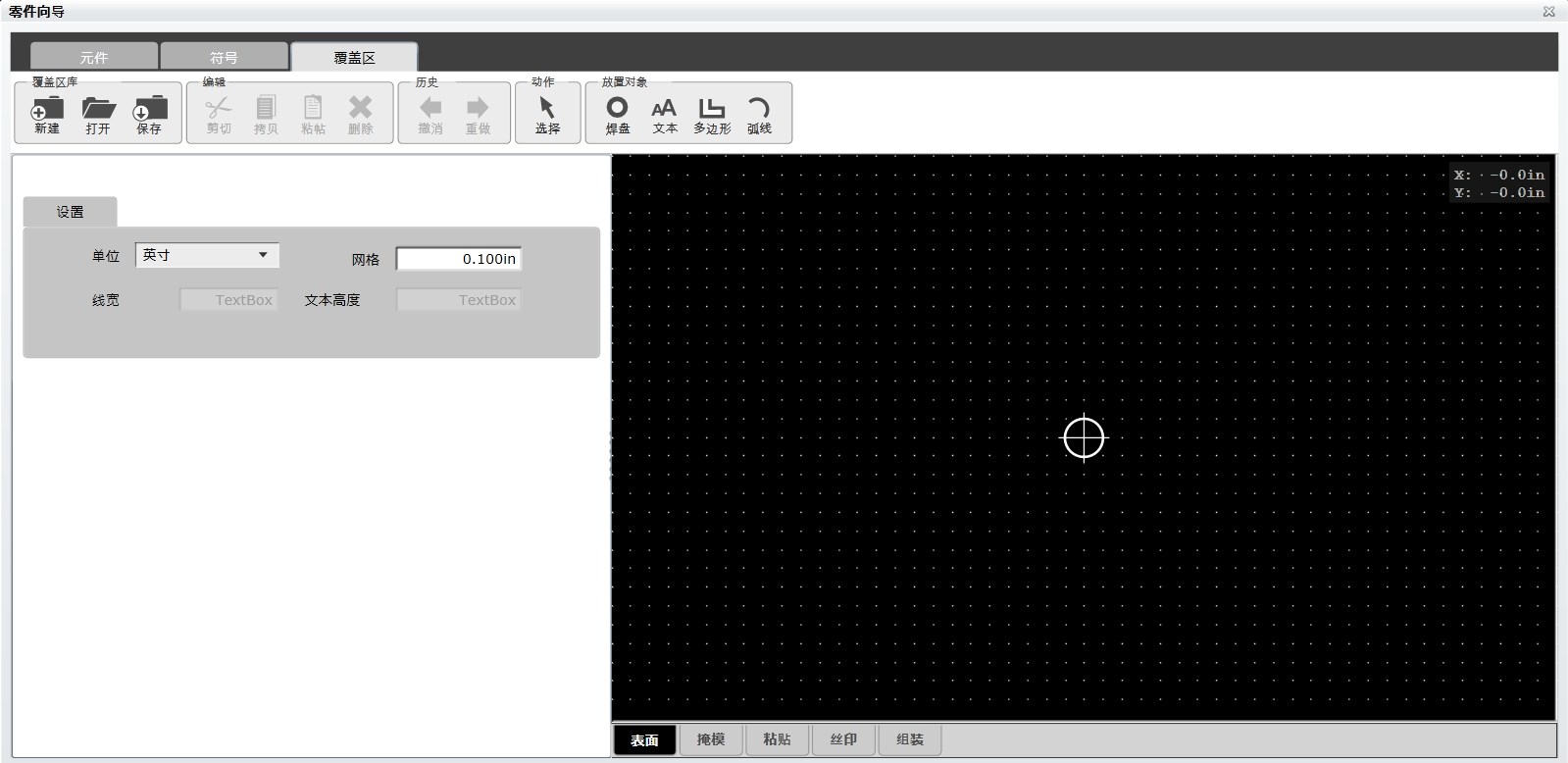Screen dimensions: 1568x763
Task: Click the 打开 (Open) folder icon
Action: [x=98, y=115]
